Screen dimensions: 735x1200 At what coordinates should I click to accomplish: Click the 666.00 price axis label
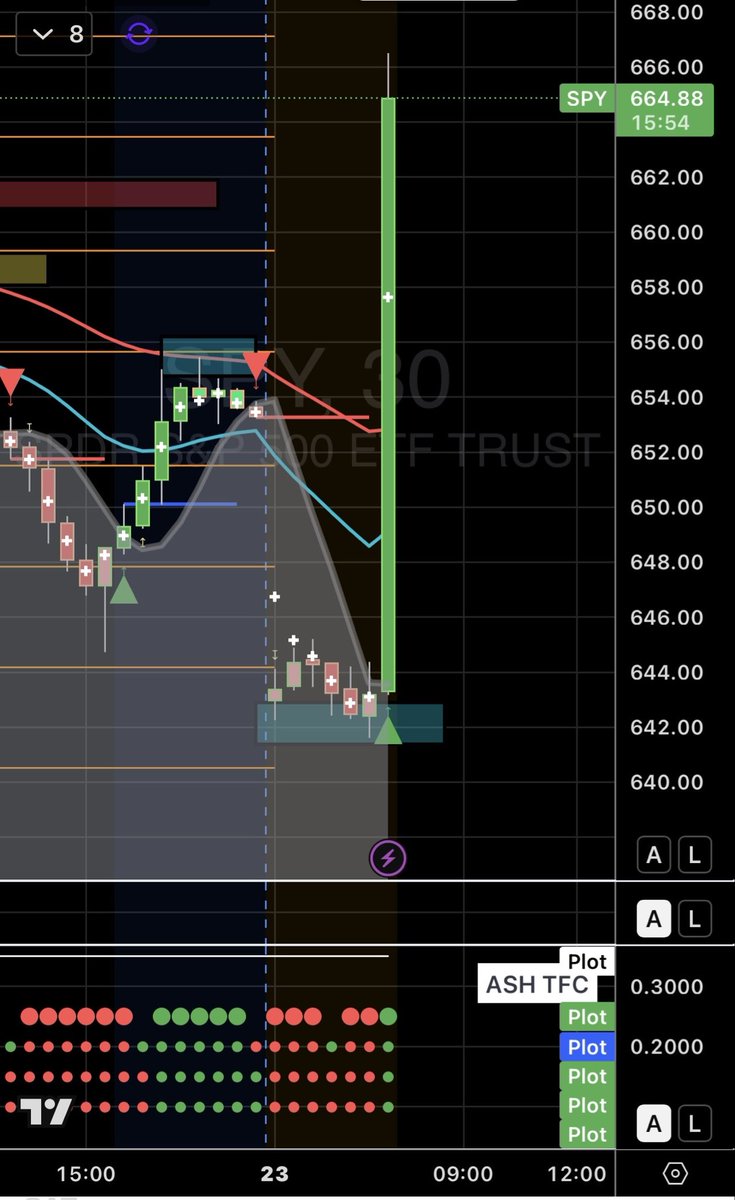pyautogui.click(x=666, y=67)
